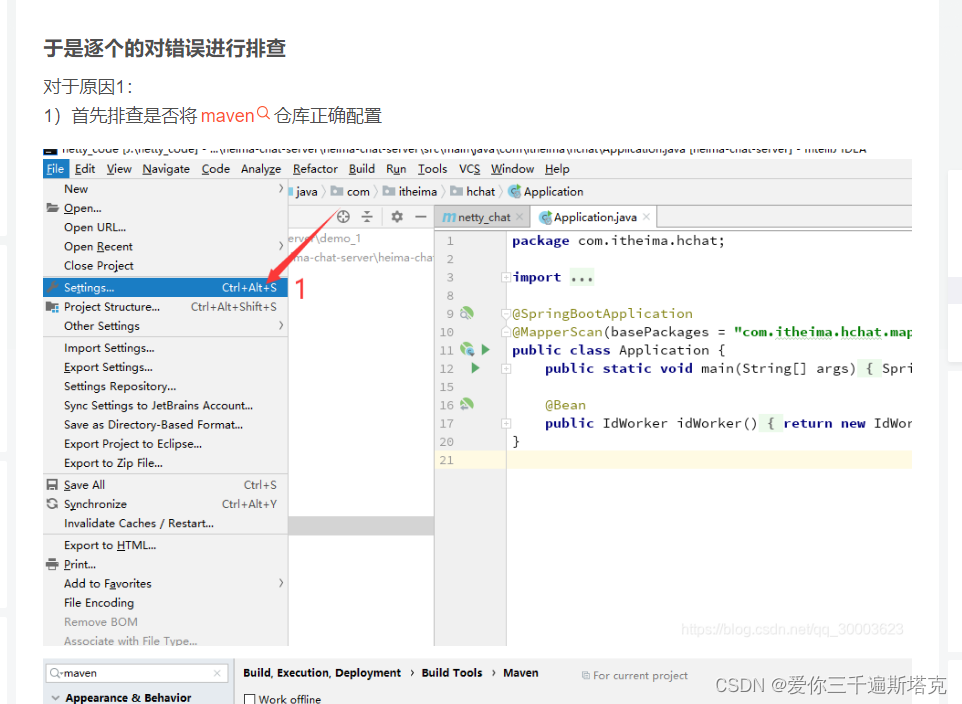962x704 pixels.
Task: Open the Open Recent submenu
Action: pos(100,246)
